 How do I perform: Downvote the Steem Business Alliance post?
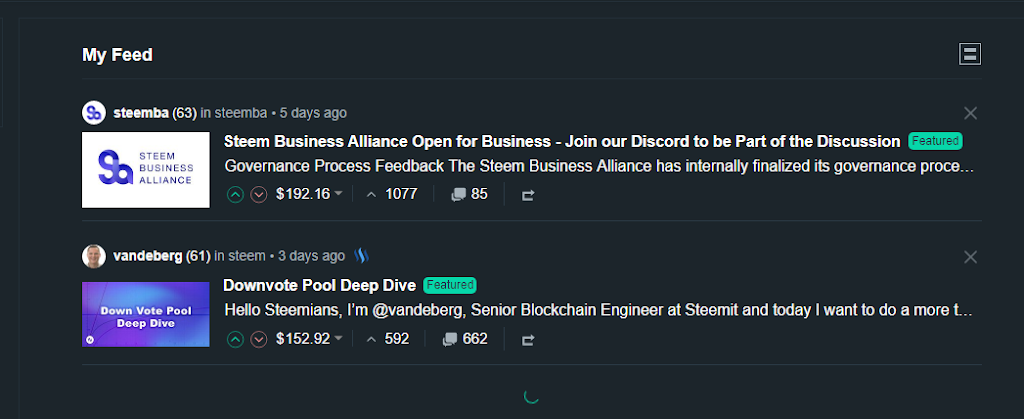[259, 194]
